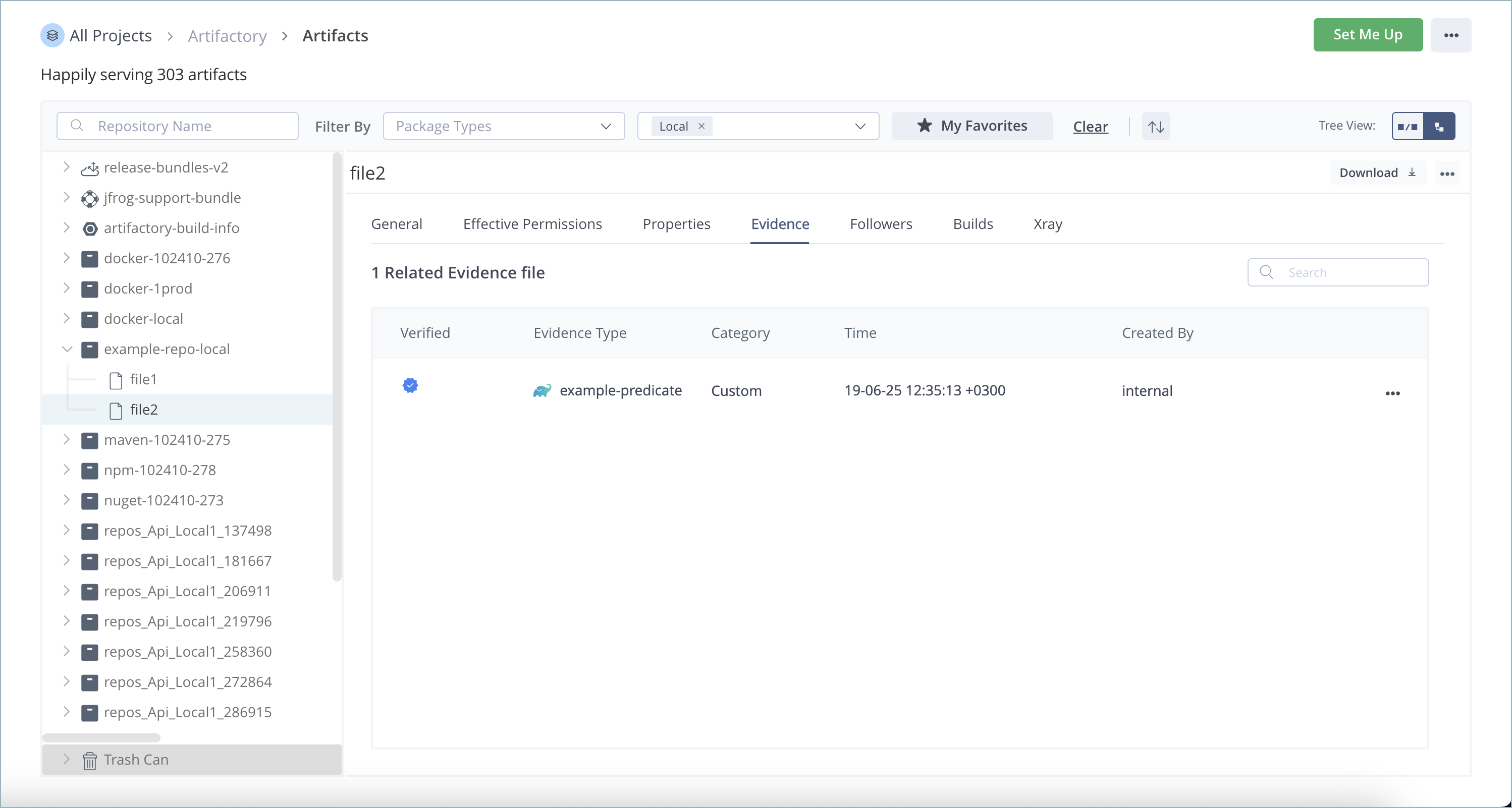Collapse the example-repo-local repository
This screenshot has height=808, width=1512.
[x=67, y=349]
